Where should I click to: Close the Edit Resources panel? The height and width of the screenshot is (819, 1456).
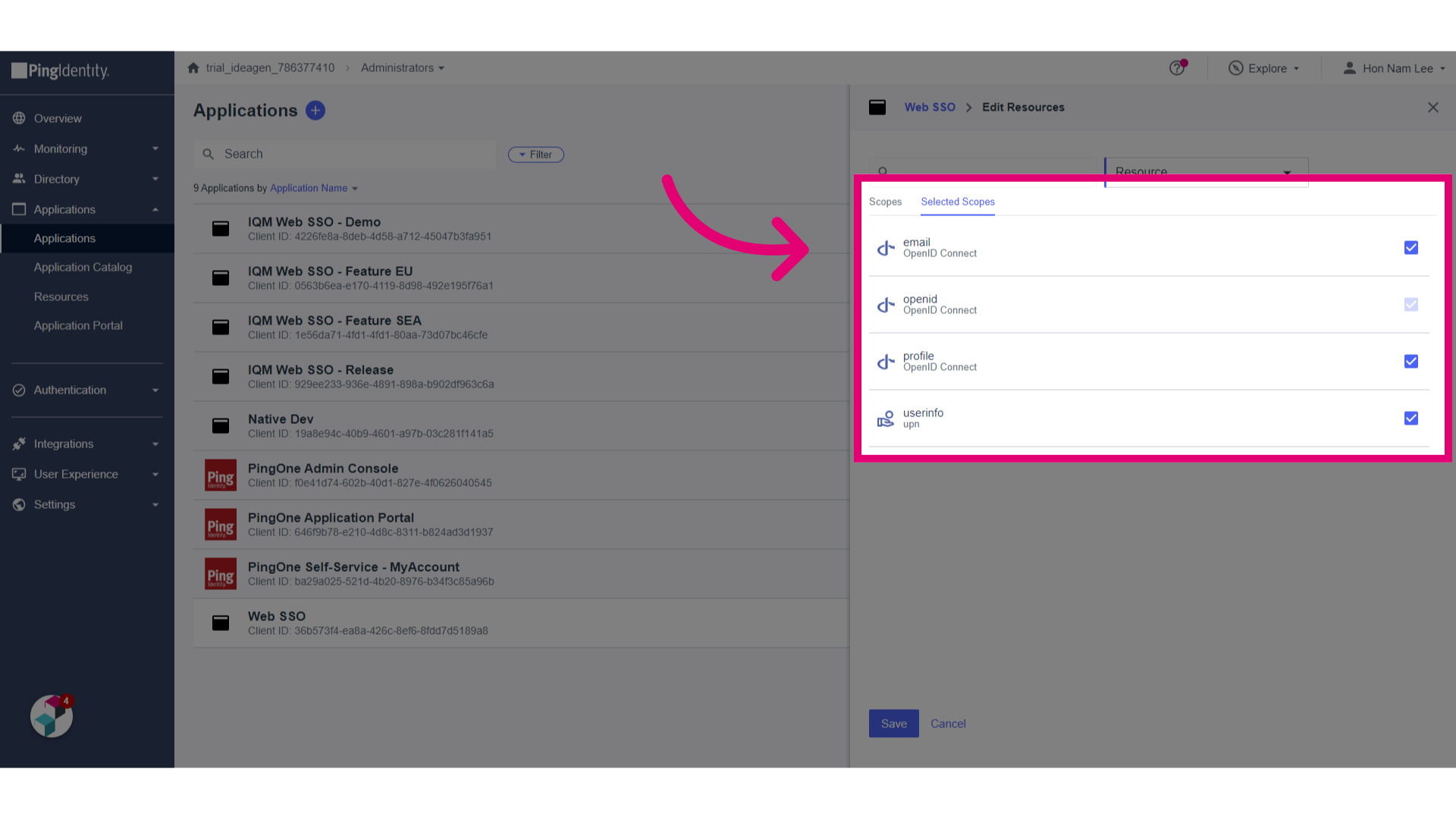pyautogui.click(x=1433, y=108)
